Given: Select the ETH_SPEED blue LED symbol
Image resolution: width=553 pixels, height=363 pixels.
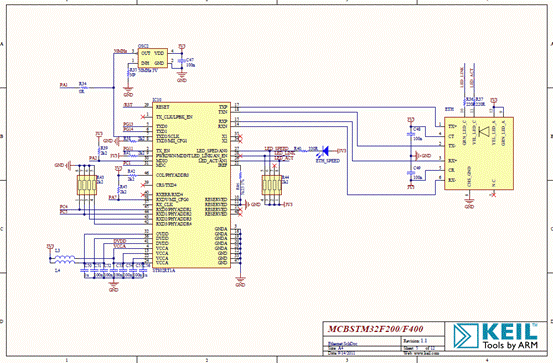Looking at the screenshot, I should tap(324, 151).
